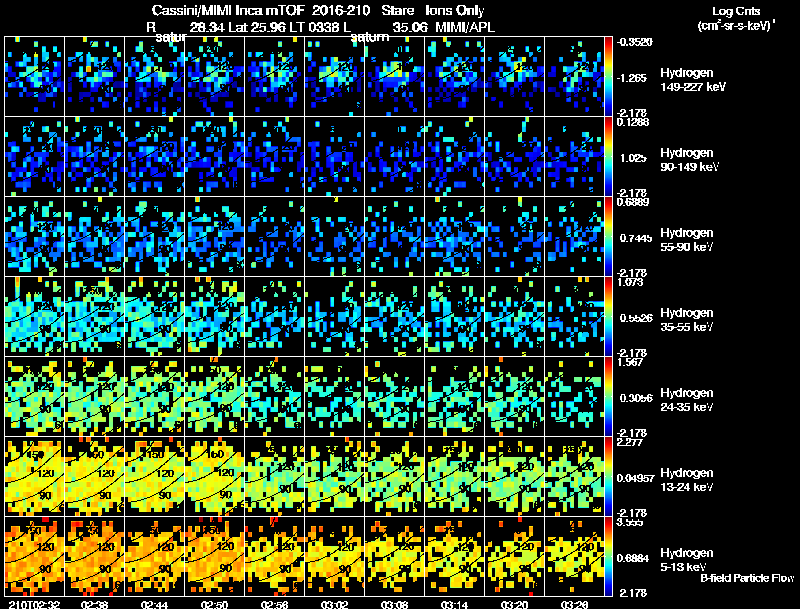Click color scale bar beside 24-35 keV row
This screenshot has height=609, width=800.
[x=608, y=397]
